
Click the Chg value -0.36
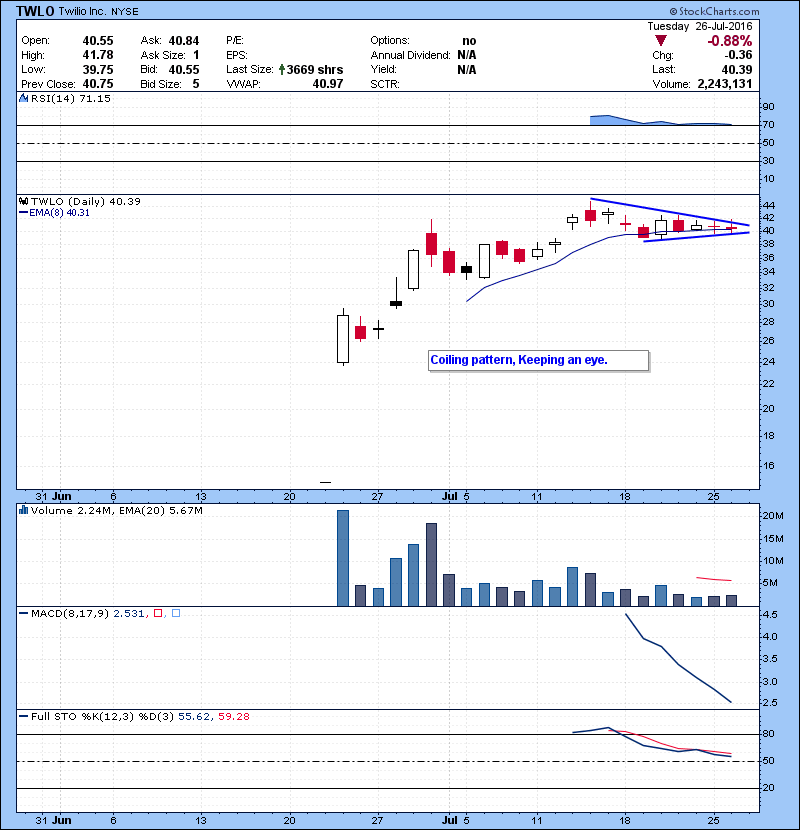(x=738, y=55)
